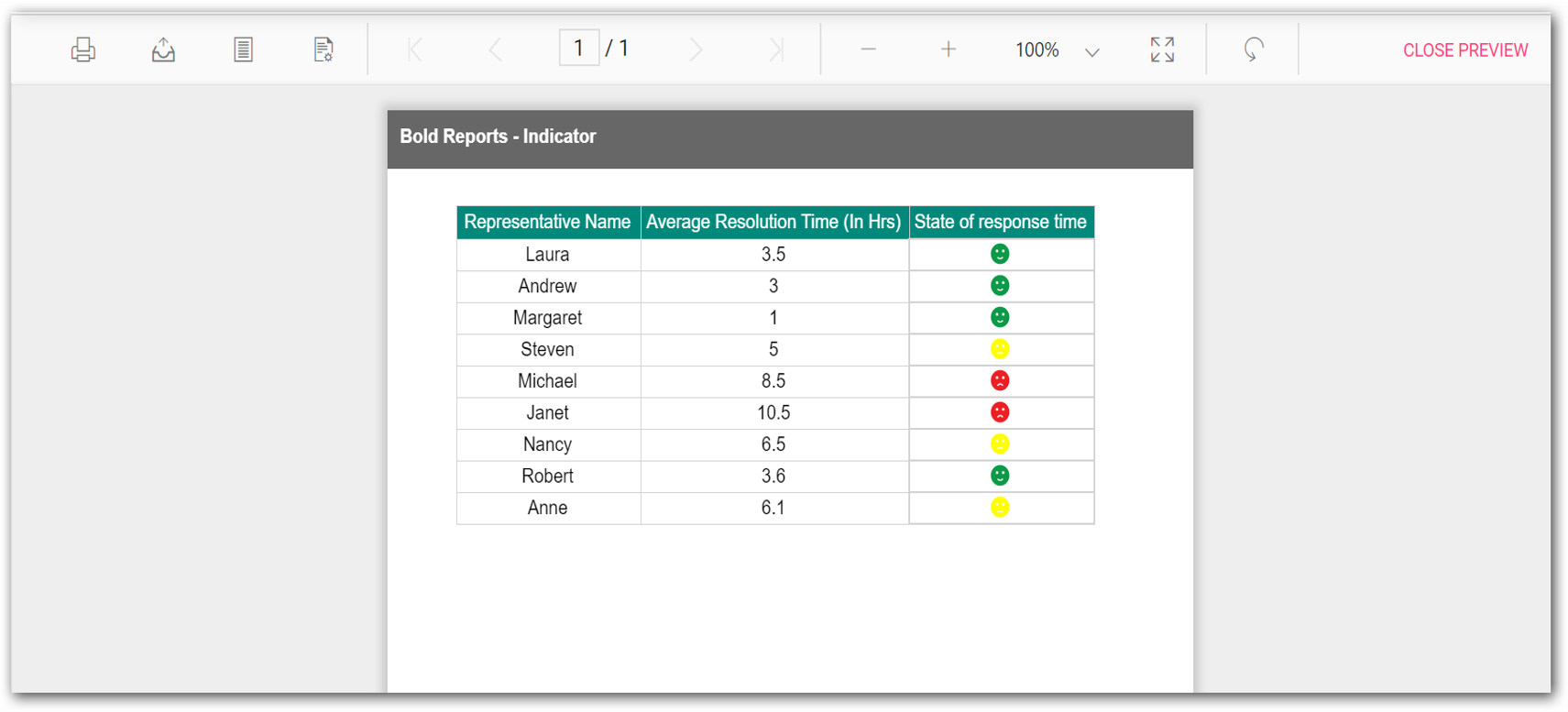Click the Representative Name column header
The image size is (1568, 712).
548,222
